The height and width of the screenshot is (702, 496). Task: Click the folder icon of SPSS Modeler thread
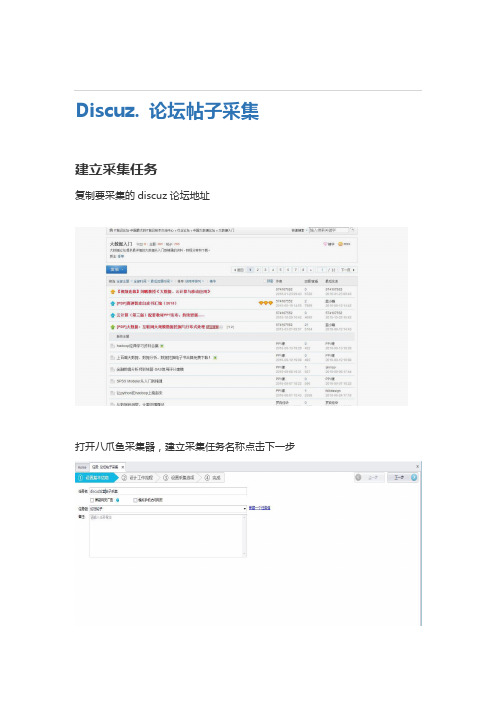(113, 381)
